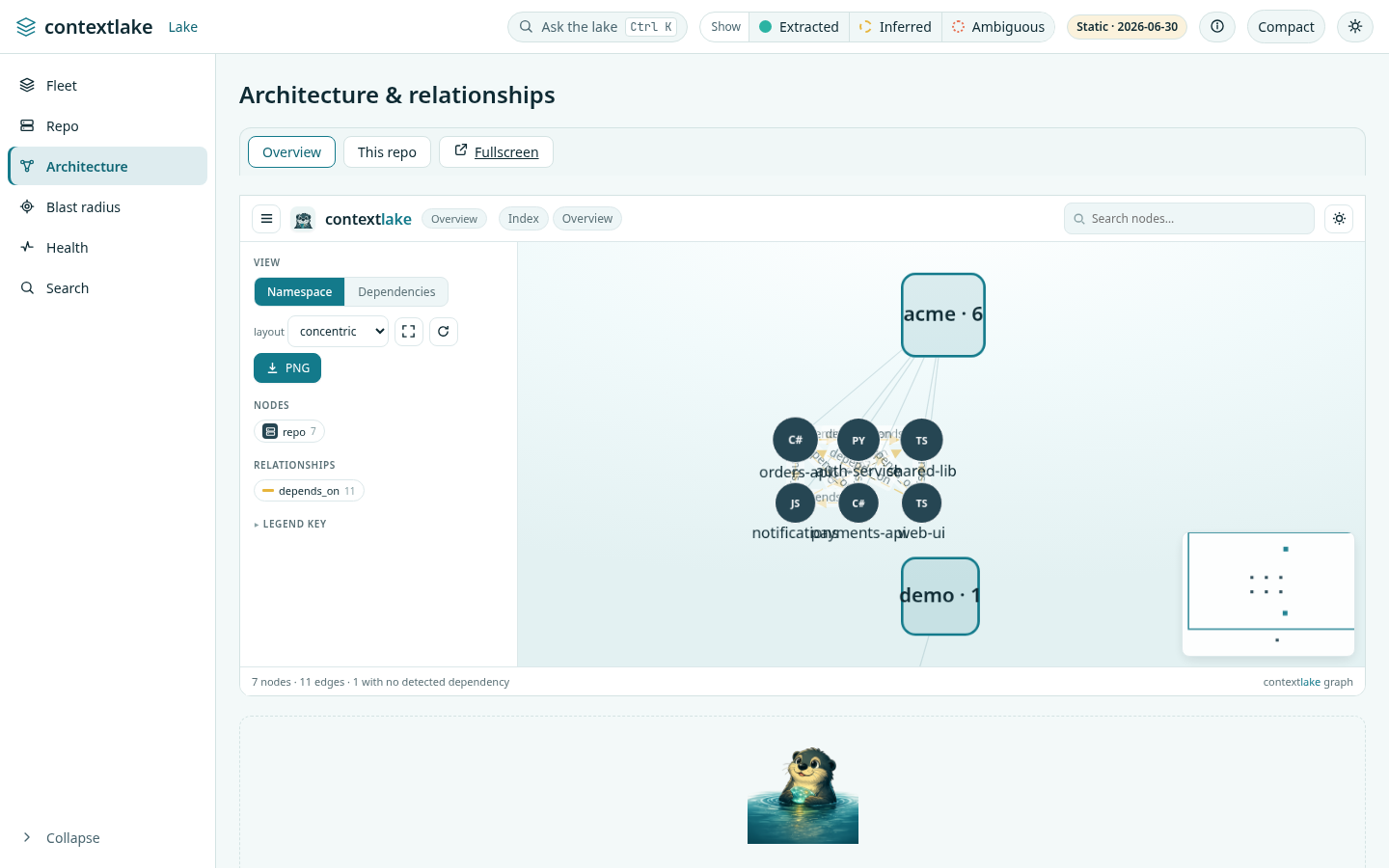
Task: Select the web-ui TS node
Action: 921,502
